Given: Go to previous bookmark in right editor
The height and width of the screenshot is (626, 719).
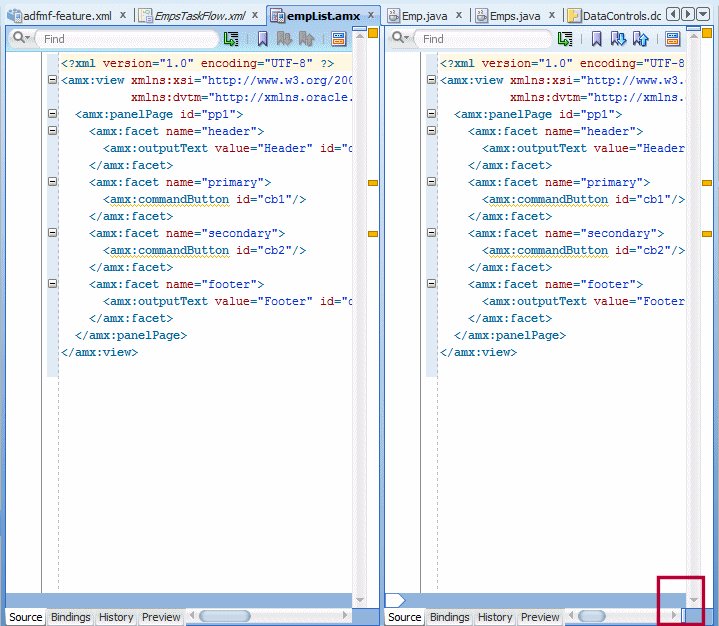Looking at the screenshot, I should tap(640, 39).
